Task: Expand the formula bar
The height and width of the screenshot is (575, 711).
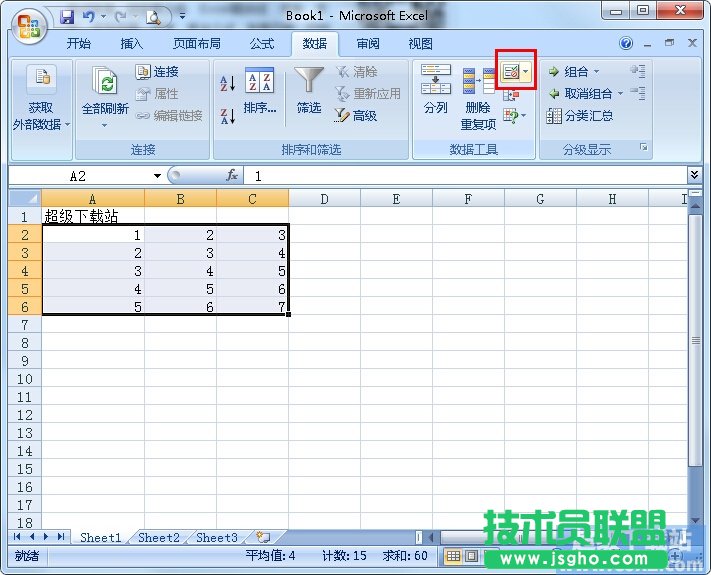Action: coord(695,175)
